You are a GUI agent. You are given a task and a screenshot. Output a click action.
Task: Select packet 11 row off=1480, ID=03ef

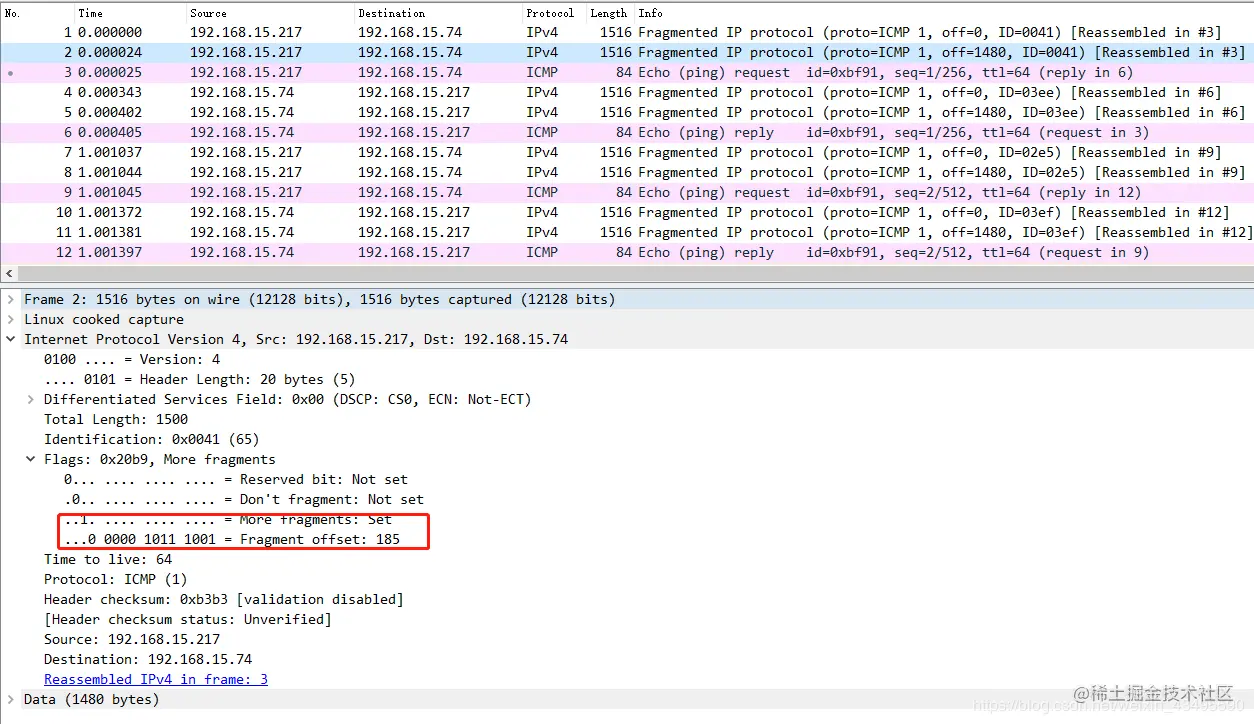click(627, 232)
